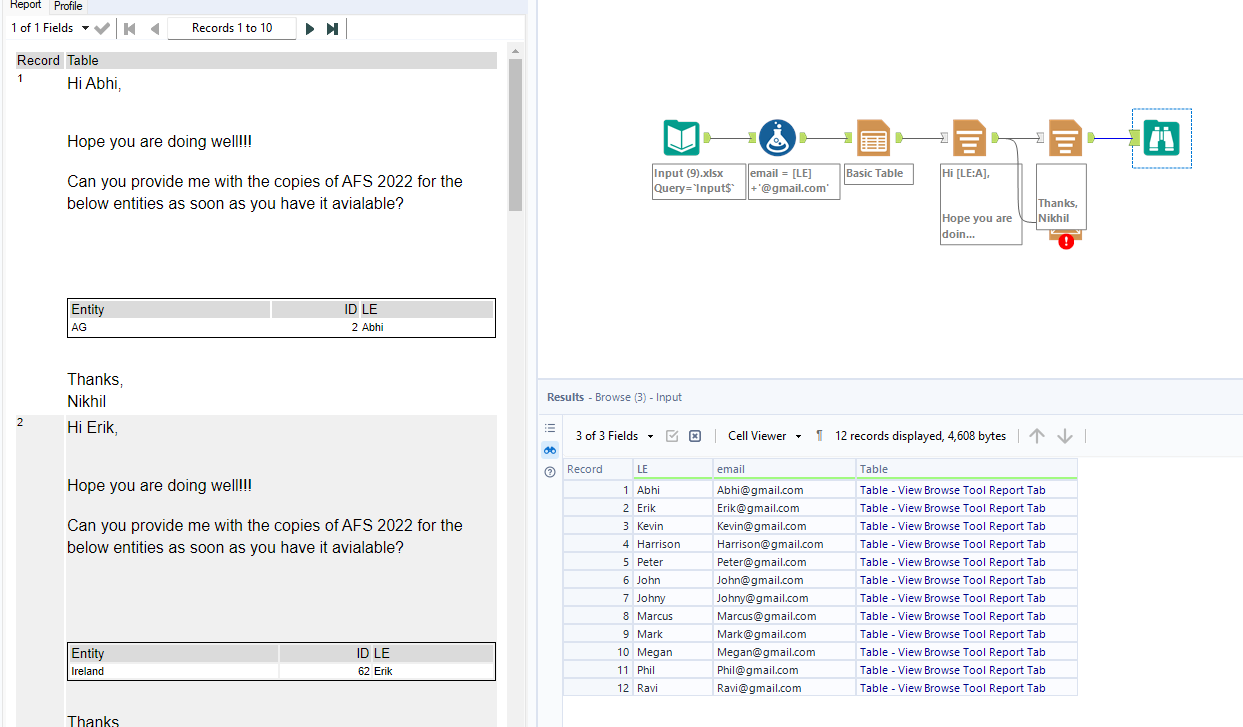
Task: Toggle the select-all fields checkmark
Action: pos(672,435)
